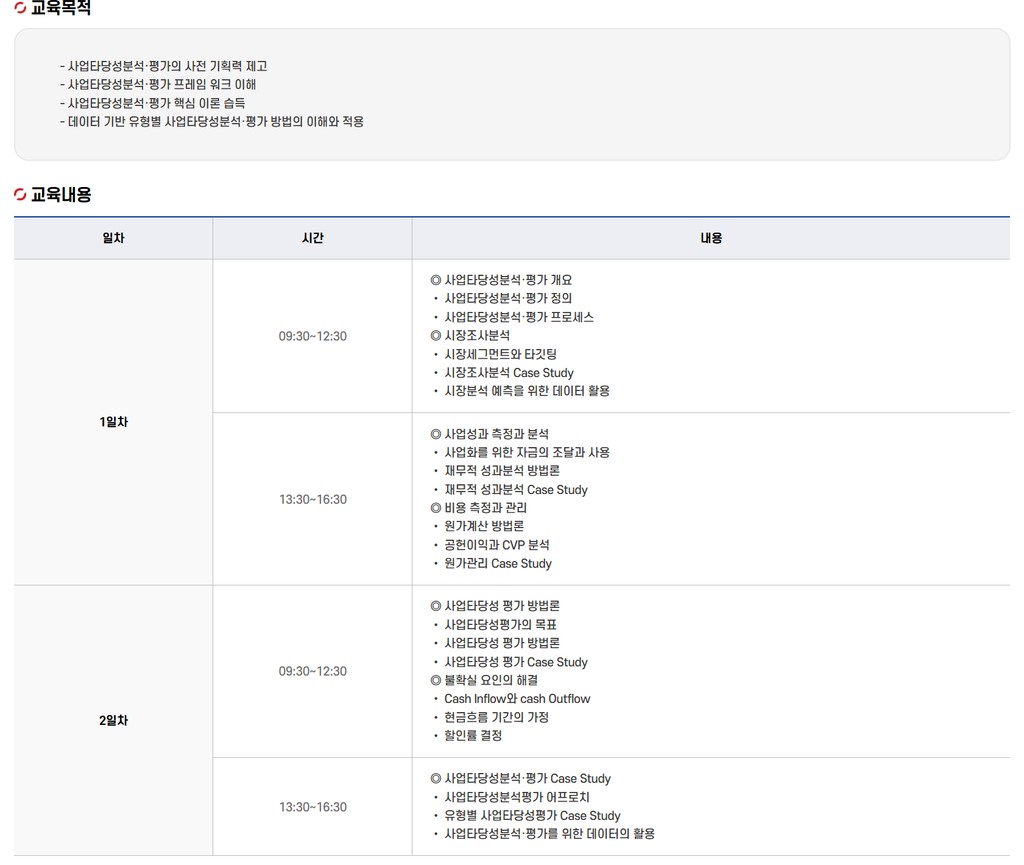
Task: Click the 시간 column header
Action: (x=312, y=238)
